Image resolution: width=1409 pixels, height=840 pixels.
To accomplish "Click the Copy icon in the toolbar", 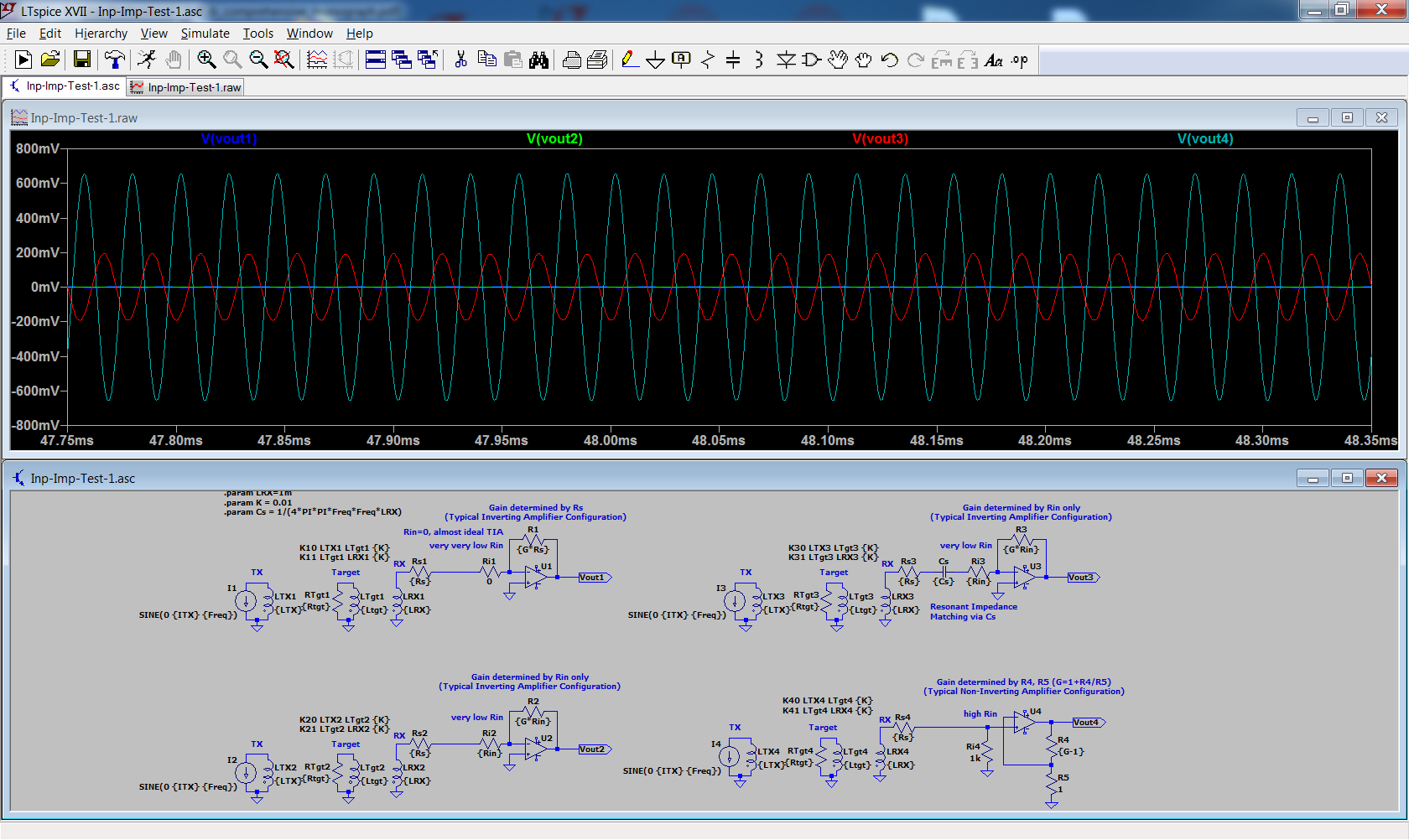I will (486, 60).
